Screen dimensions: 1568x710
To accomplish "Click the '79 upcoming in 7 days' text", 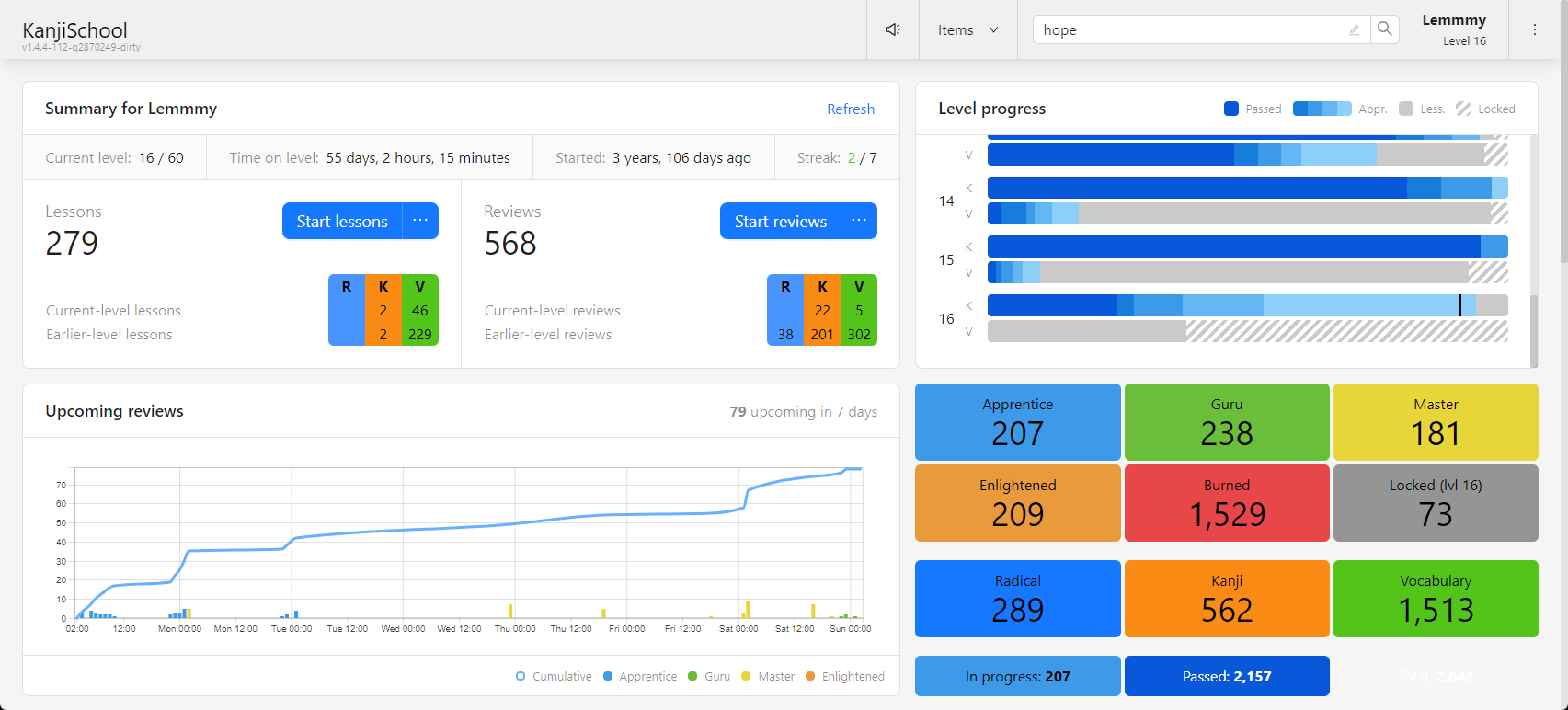I will [x=804, y=411].
